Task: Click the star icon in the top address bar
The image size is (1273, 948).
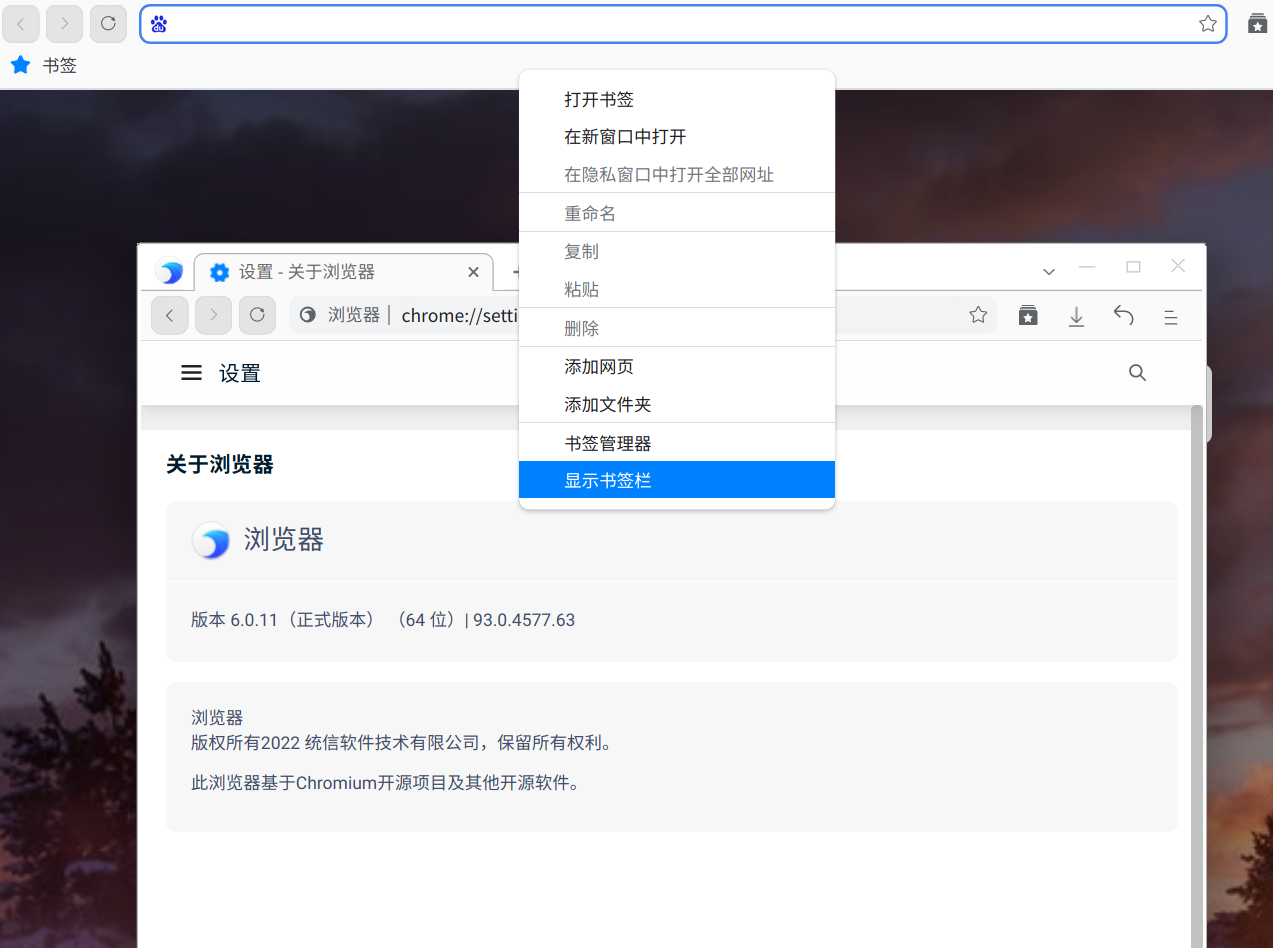Action: [1208, 24]
